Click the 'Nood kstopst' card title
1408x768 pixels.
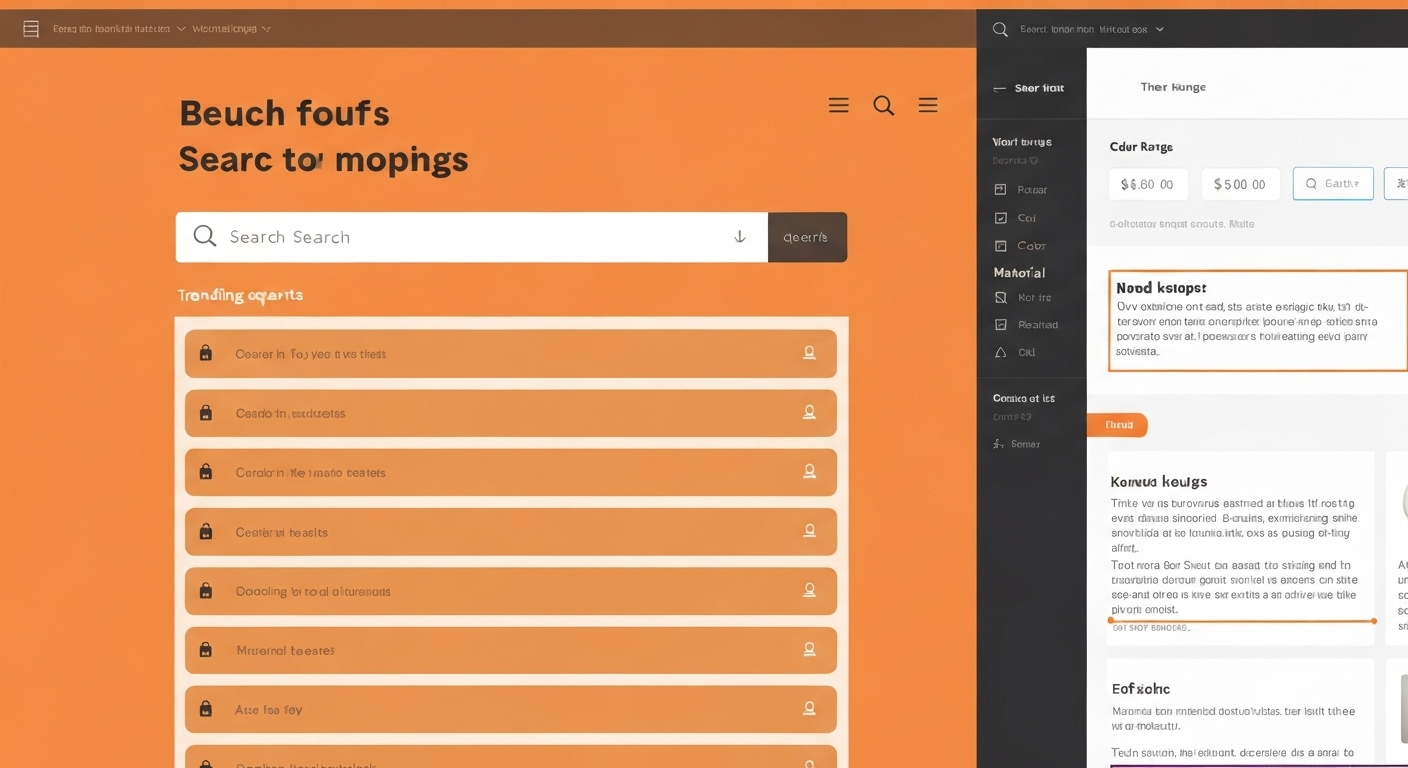click(x=1161, y=288)
